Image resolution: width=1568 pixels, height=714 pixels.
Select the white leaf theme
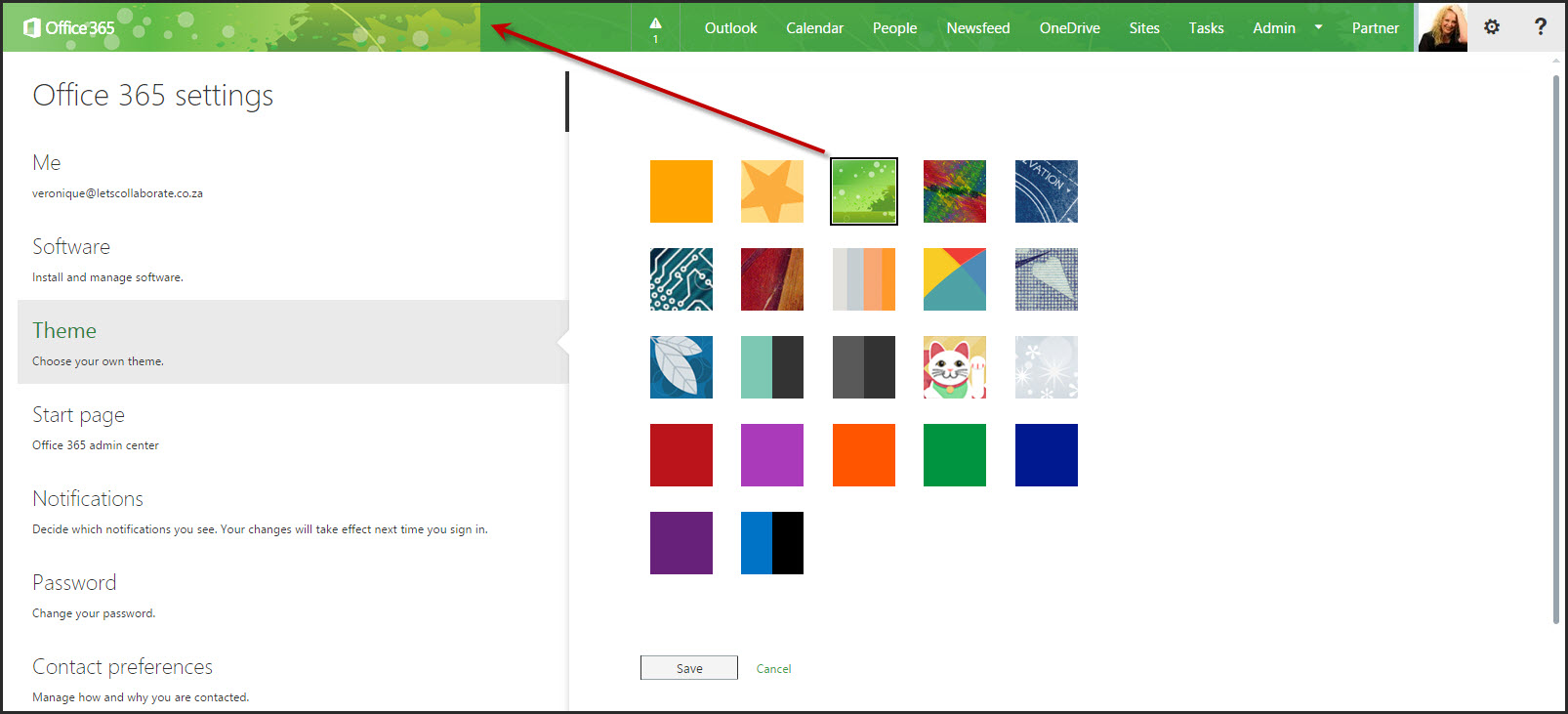(x=681, y=367)
